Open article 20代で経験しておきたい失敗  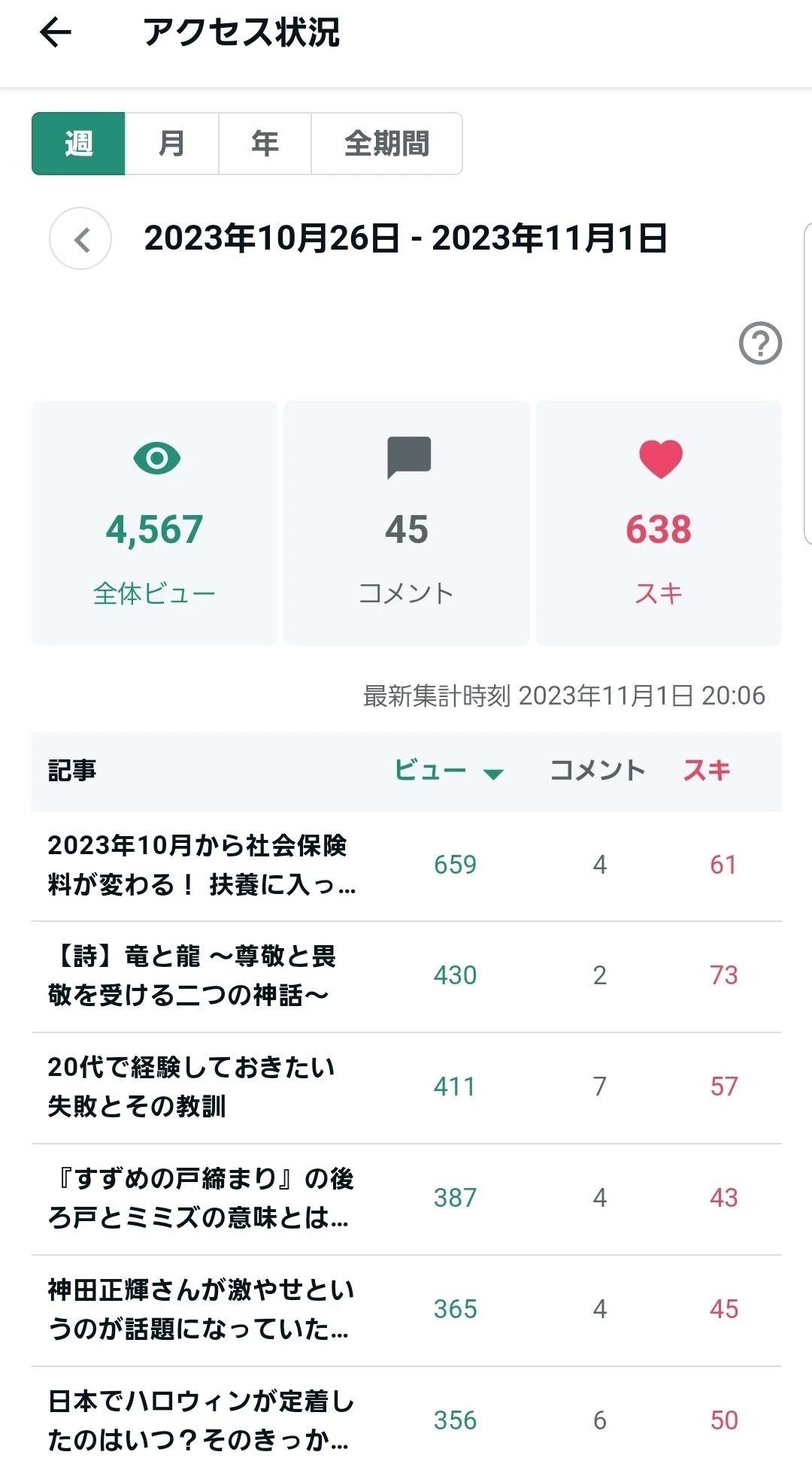point(407,1087)
